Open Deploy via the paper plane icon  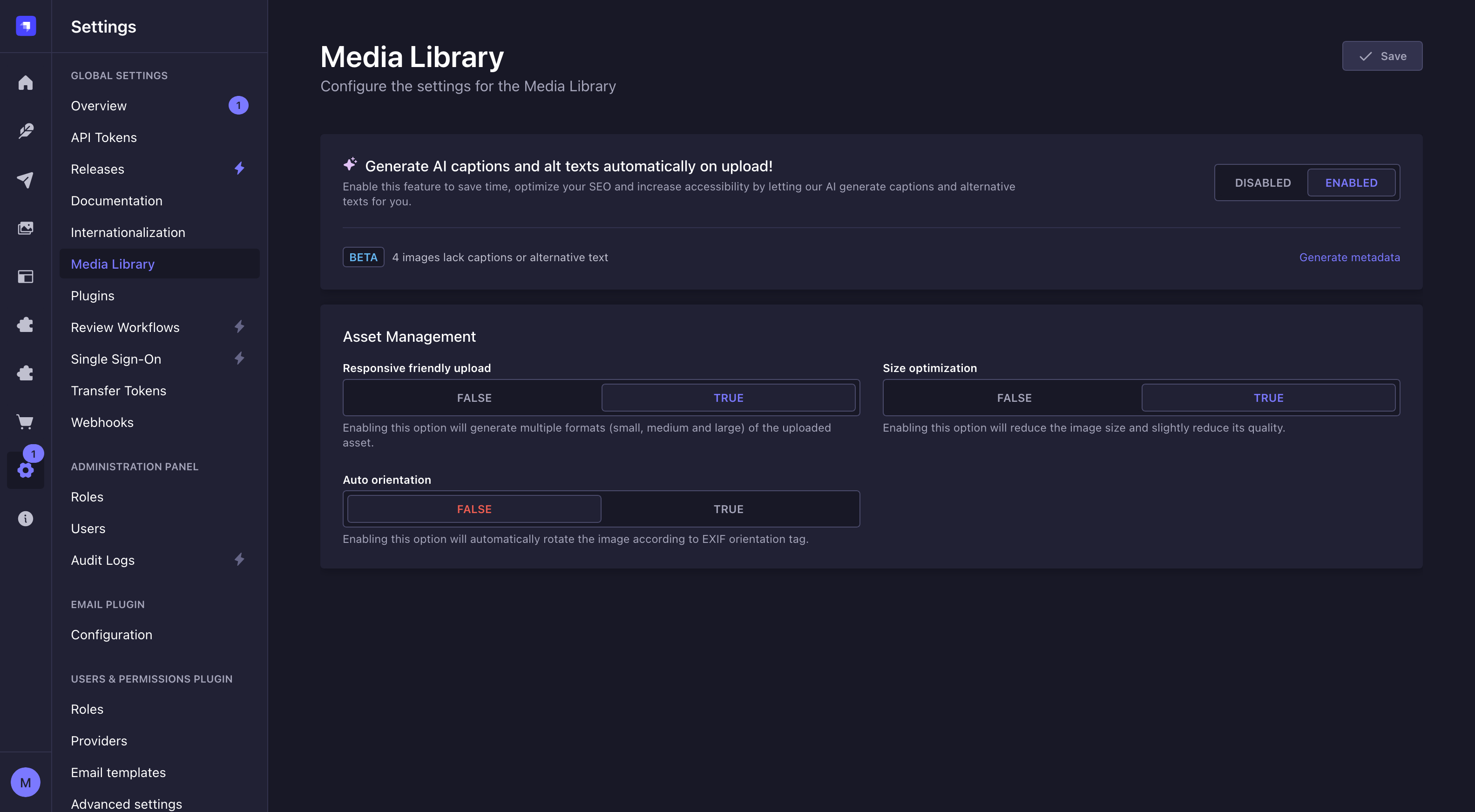26,180
